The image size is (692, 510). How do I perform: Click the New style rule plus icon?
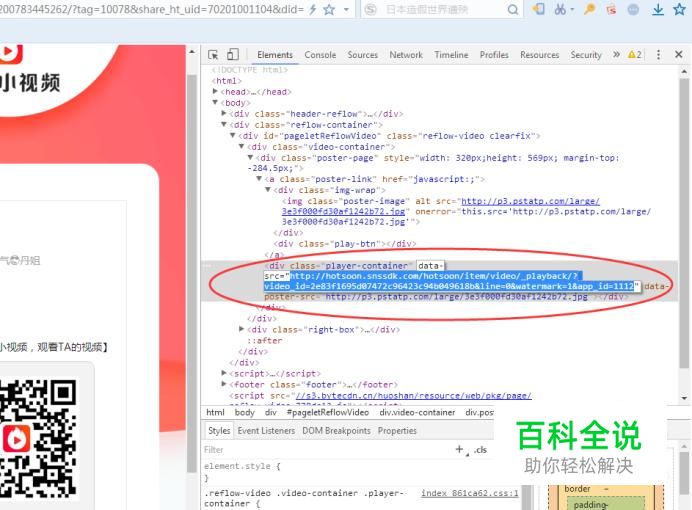point(460,449)
